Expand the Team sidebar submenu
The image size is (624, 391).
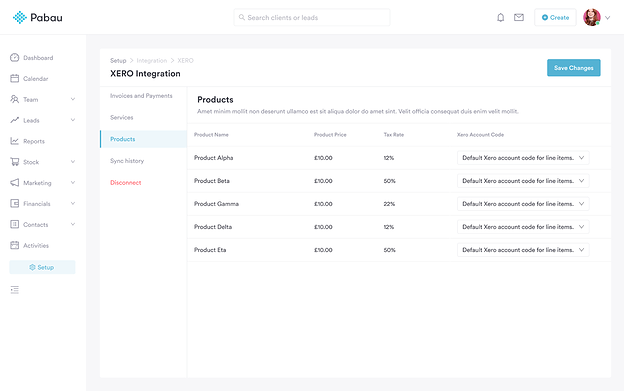pyautogui.click(x=73, y=99)
